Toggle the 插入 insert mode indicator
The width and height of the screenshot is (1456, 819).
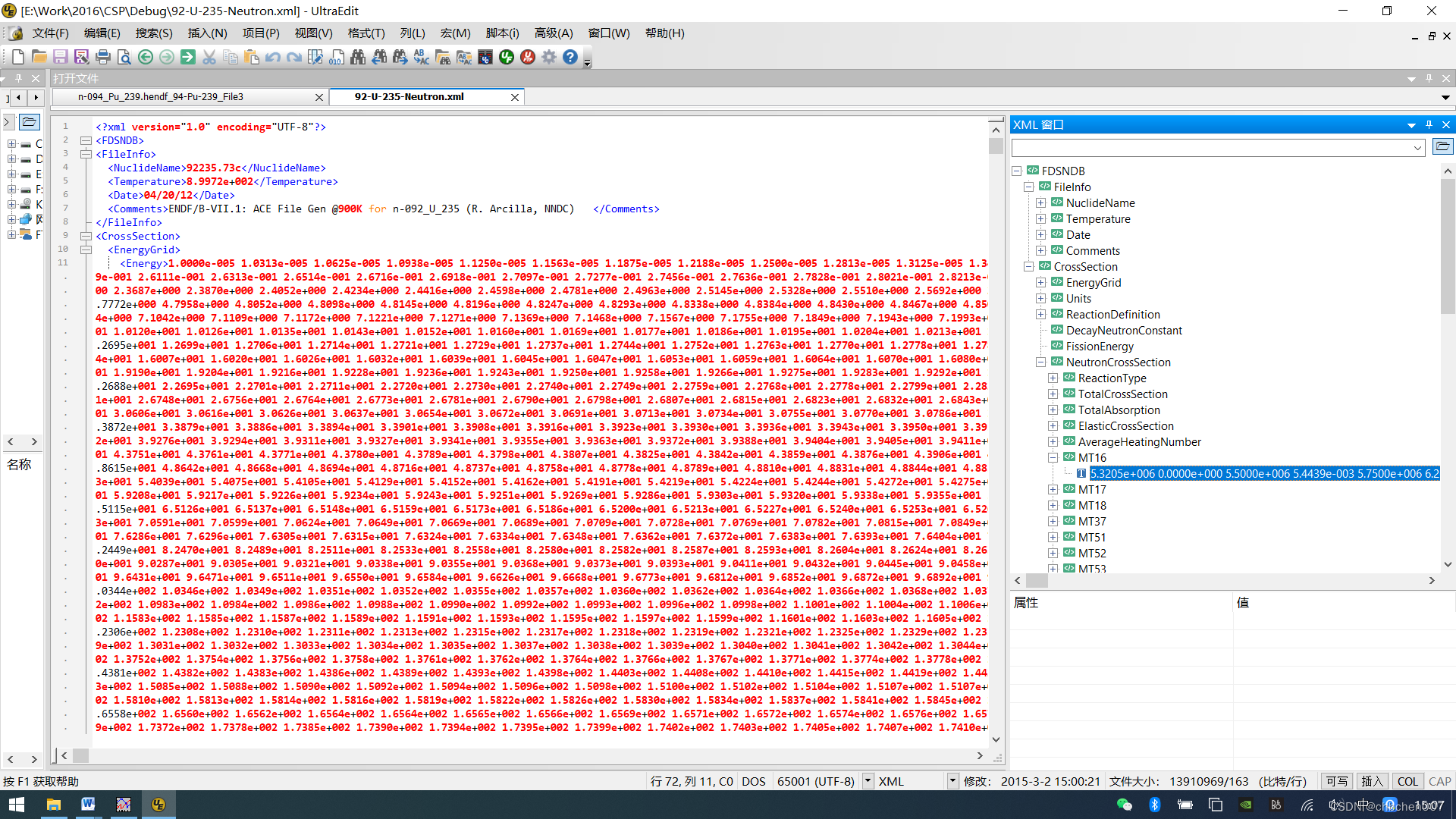point(1372,781)
